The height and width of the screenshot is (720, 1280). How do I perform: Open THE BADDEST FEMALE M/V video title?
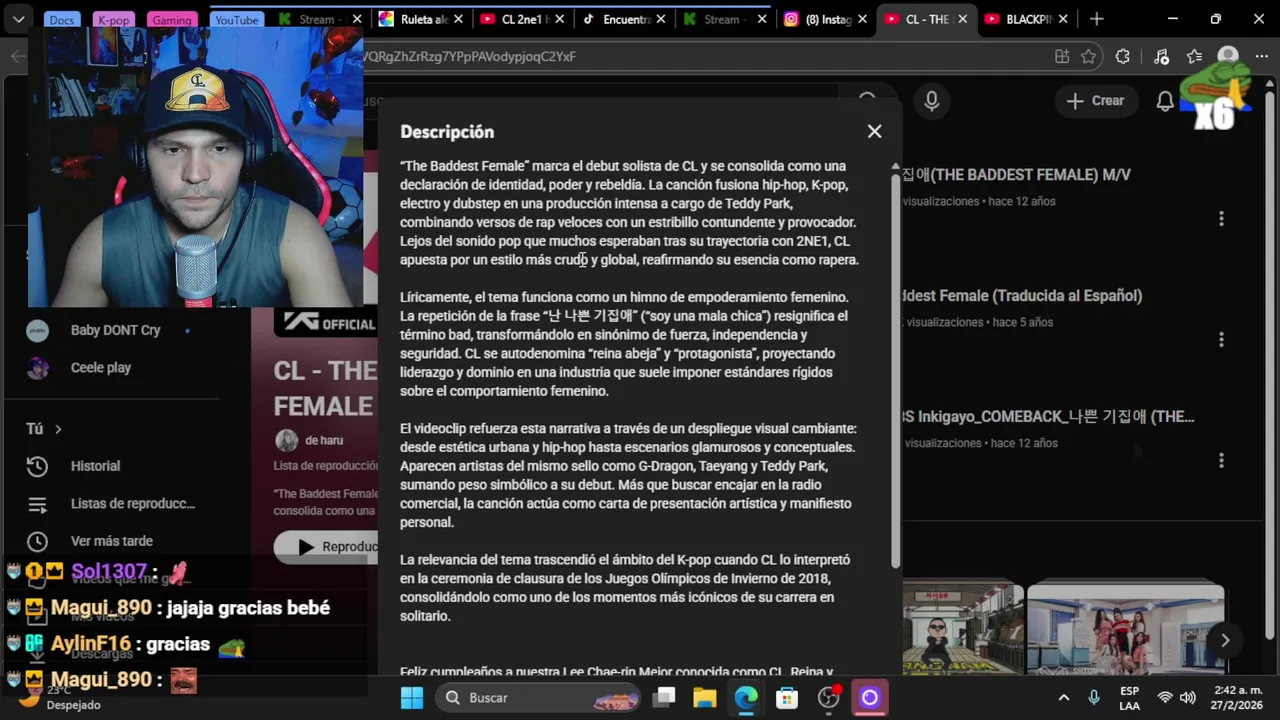1016,175
